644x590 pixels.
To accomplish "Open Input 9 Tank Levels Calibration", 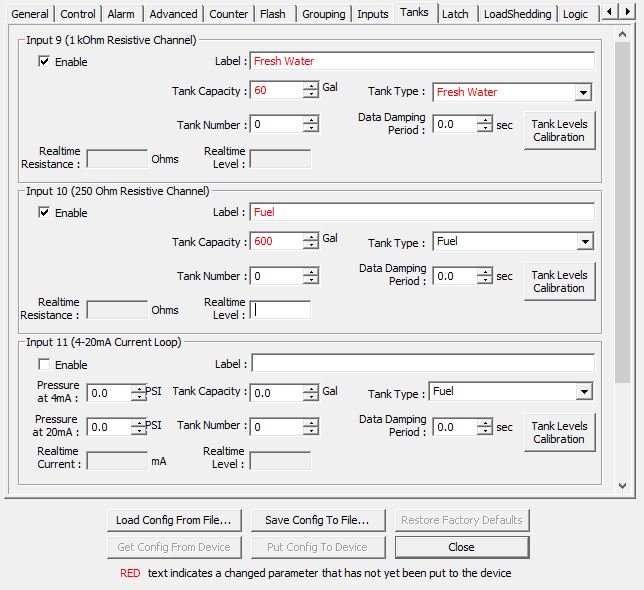I will pos(559,131).
